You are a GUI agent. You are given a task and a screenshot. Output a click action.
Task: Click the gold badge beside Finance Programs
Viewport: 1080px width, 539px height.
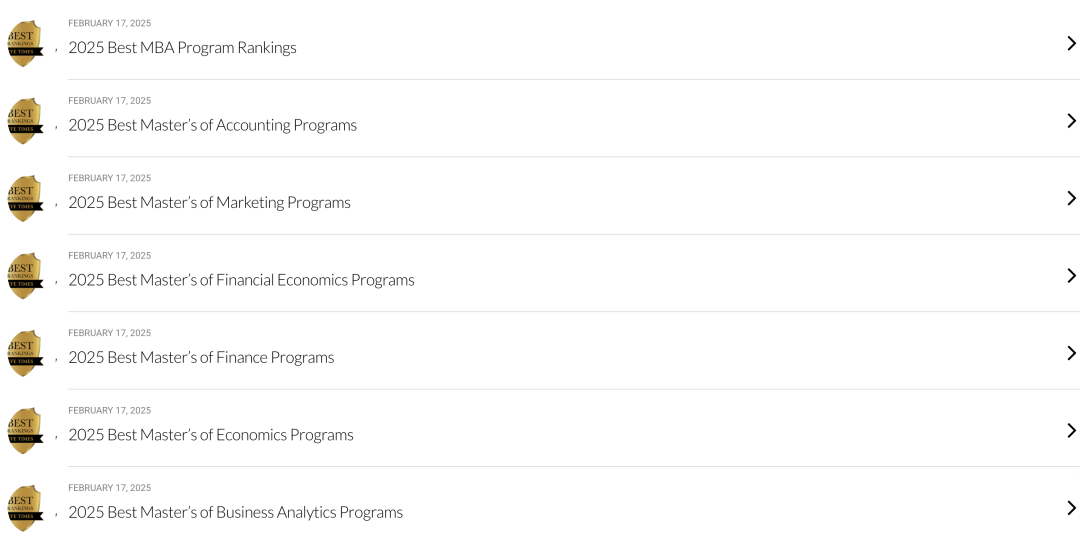pyautogui.click(x=25, y=353)
